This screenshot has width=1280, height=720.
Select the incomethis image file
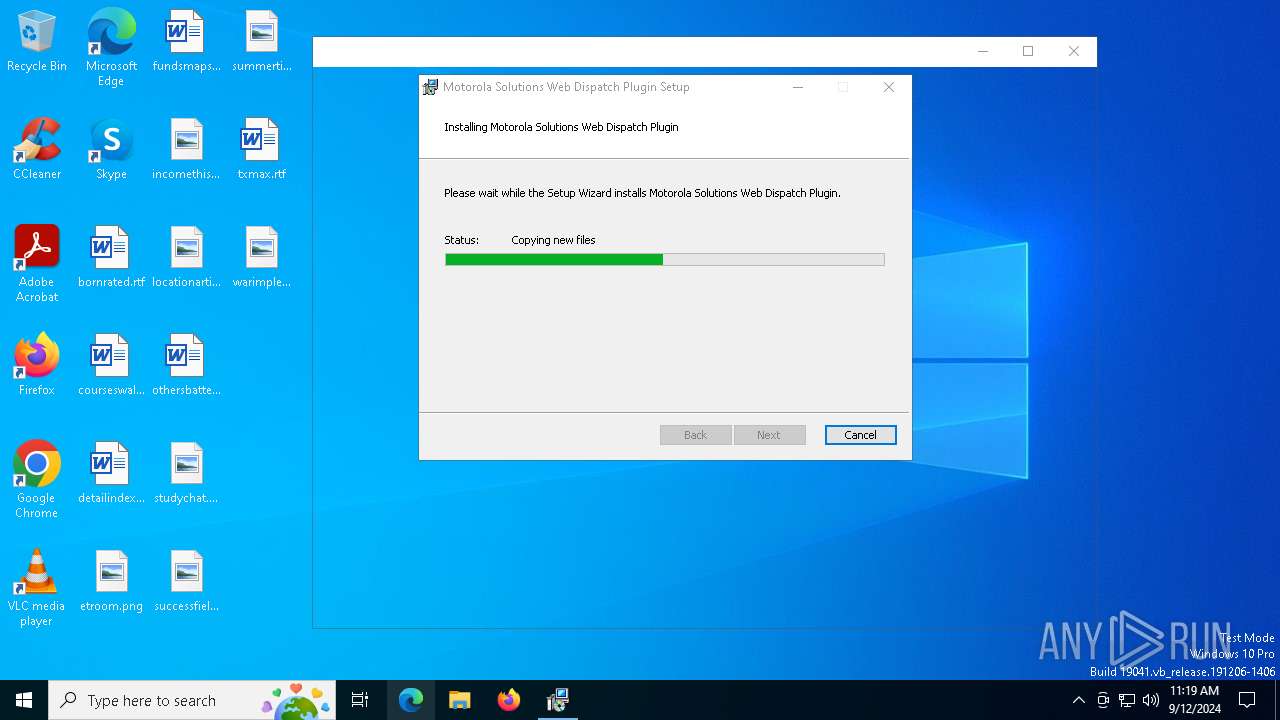coord(186,150)
